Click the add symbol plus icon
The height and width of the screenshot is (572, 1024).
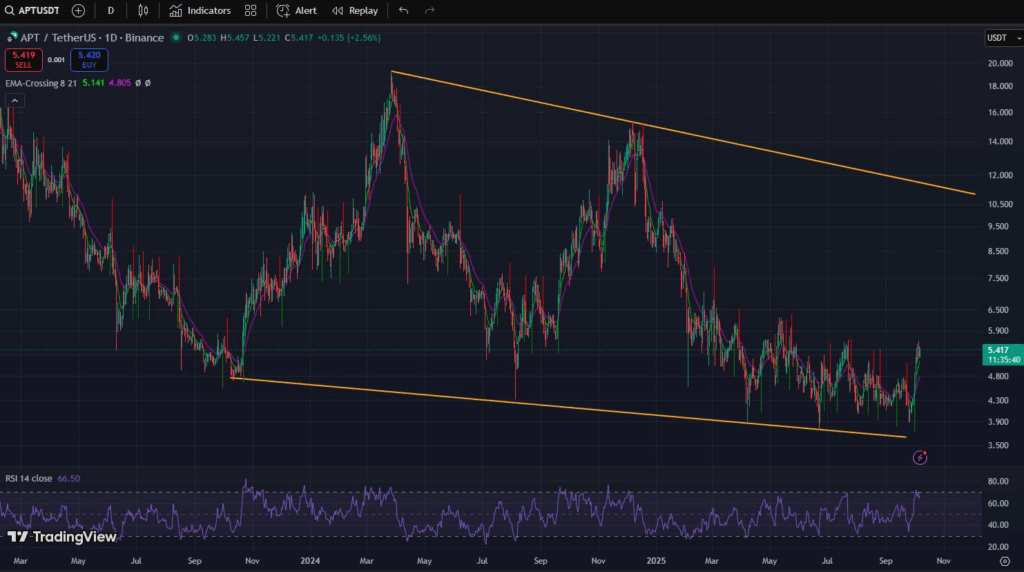pyautogui.click(x=78, y=10)
